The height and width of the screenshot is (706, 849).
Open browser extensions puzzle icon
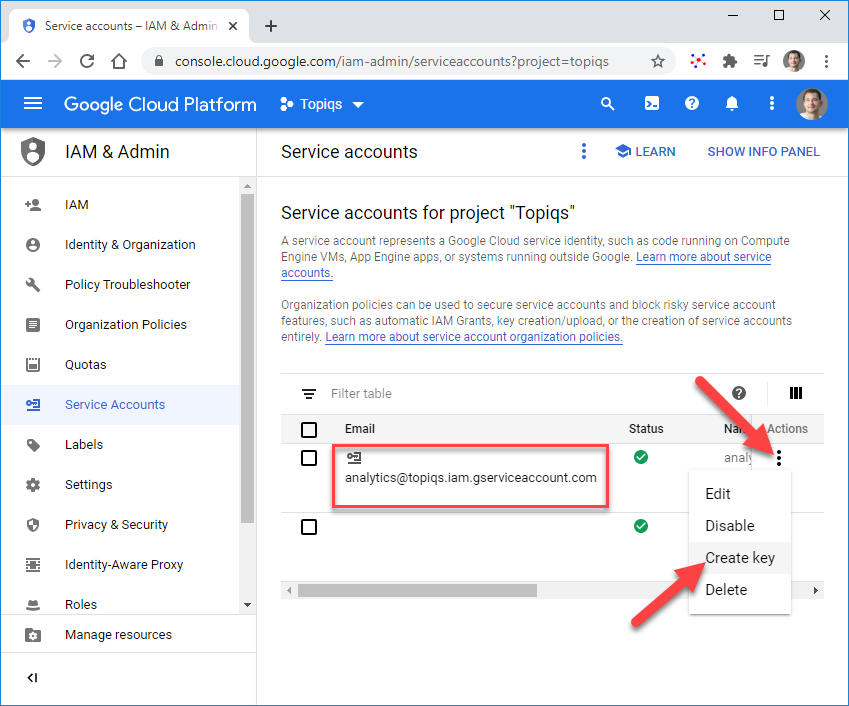coord(729,61)
